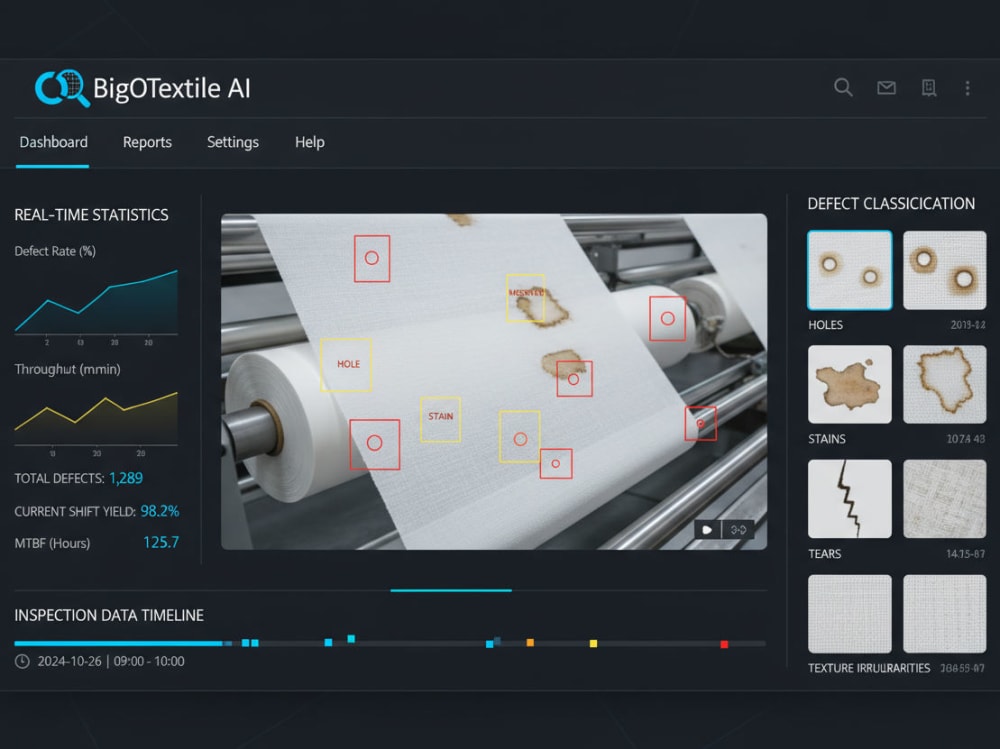Open the document report icon in header
Viewport: 1000px width, 749px height.
(x=929, y=88)
